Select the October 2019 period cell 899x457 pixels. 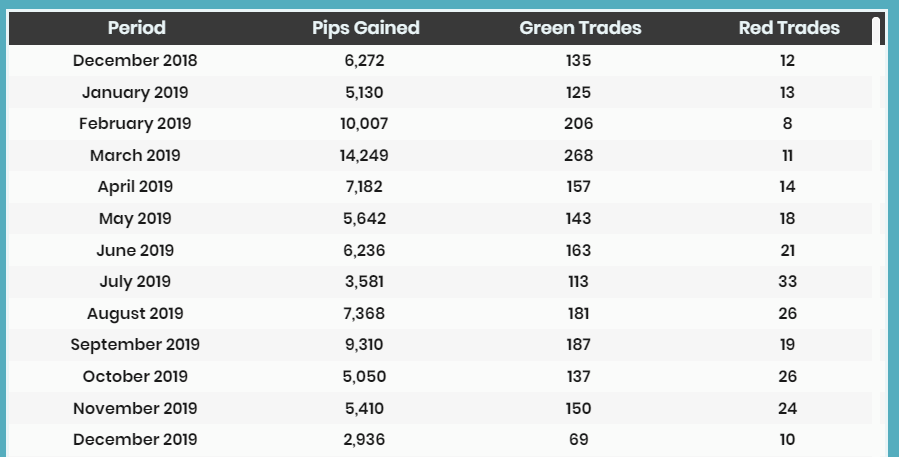click(x=135, y=377)
